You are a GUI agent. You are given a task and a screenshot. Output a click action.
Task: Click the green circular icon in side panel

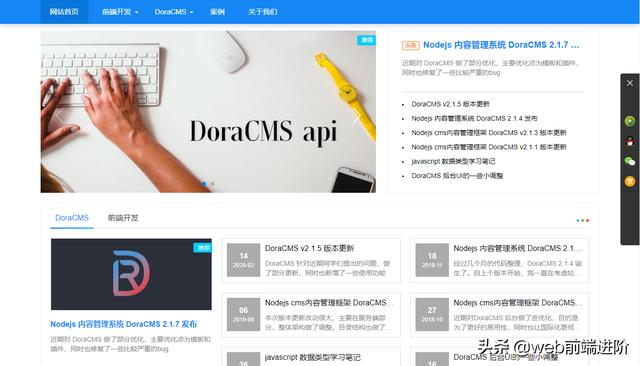tap(630, 121)
